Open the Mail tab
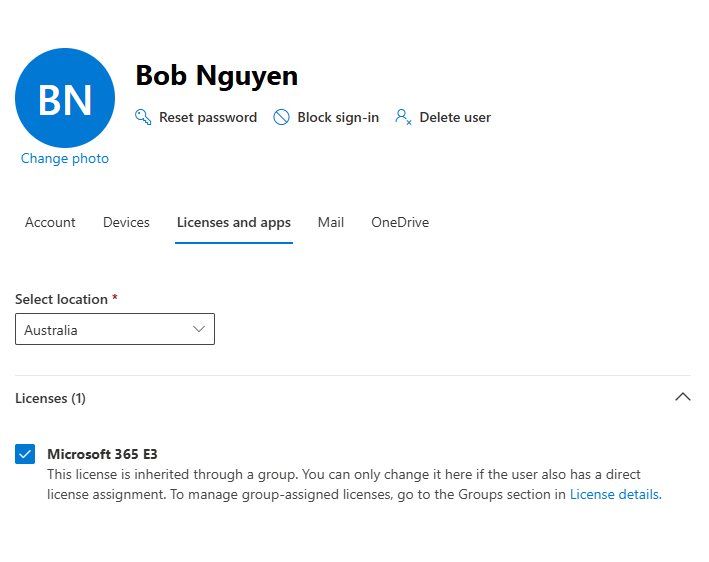The image size is (709, 562). click(331, 222)
